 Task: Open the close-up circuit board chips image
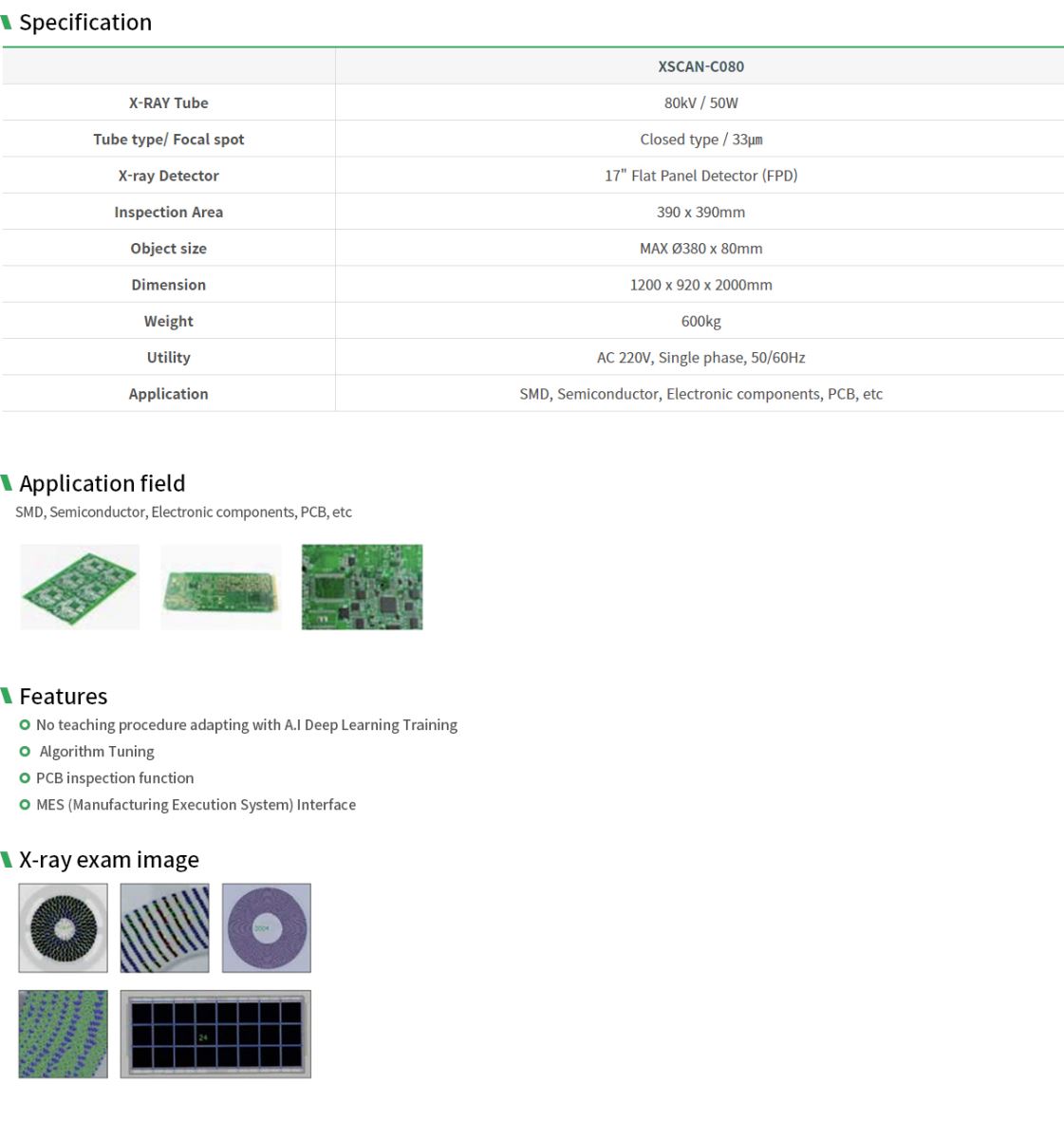click(362, 587)
